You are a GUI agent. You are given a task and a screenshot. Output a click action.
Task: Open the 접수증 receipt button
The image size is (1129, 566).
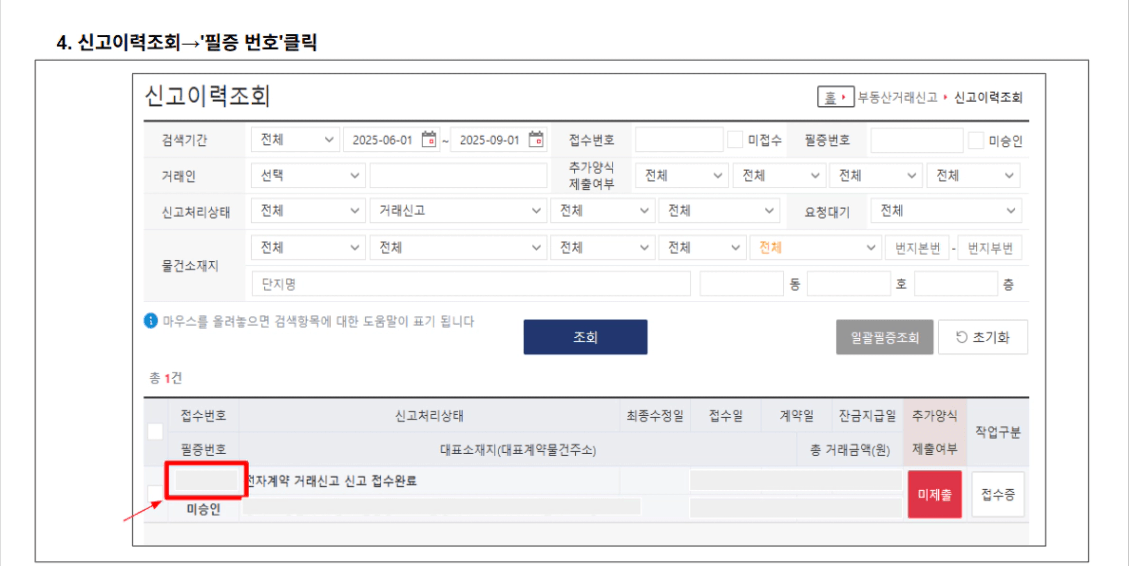[997, 494]
